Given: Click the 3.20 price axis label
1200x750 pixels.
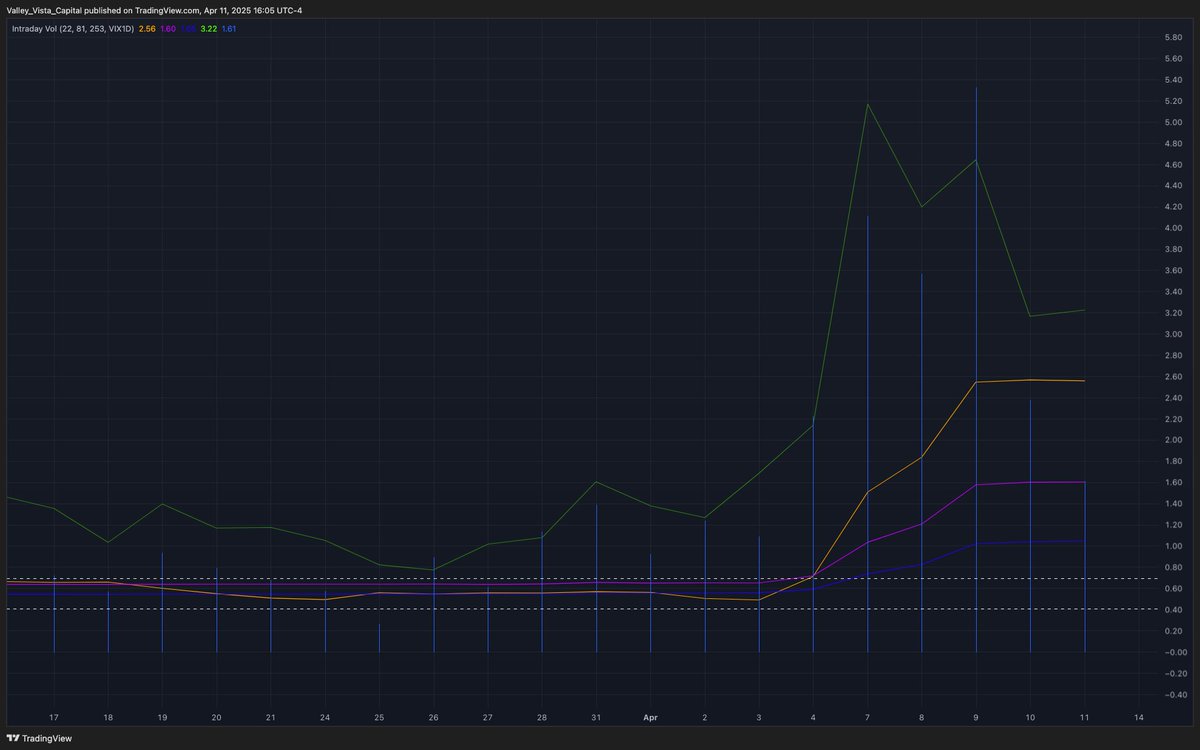Looking at the screenshot, I should [1174, 313].
